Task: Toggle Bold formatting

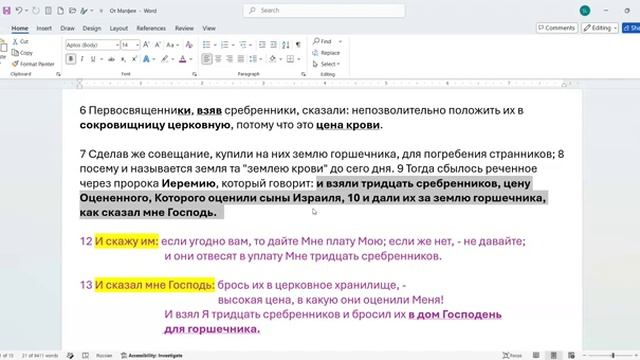Action: (71, 59)
